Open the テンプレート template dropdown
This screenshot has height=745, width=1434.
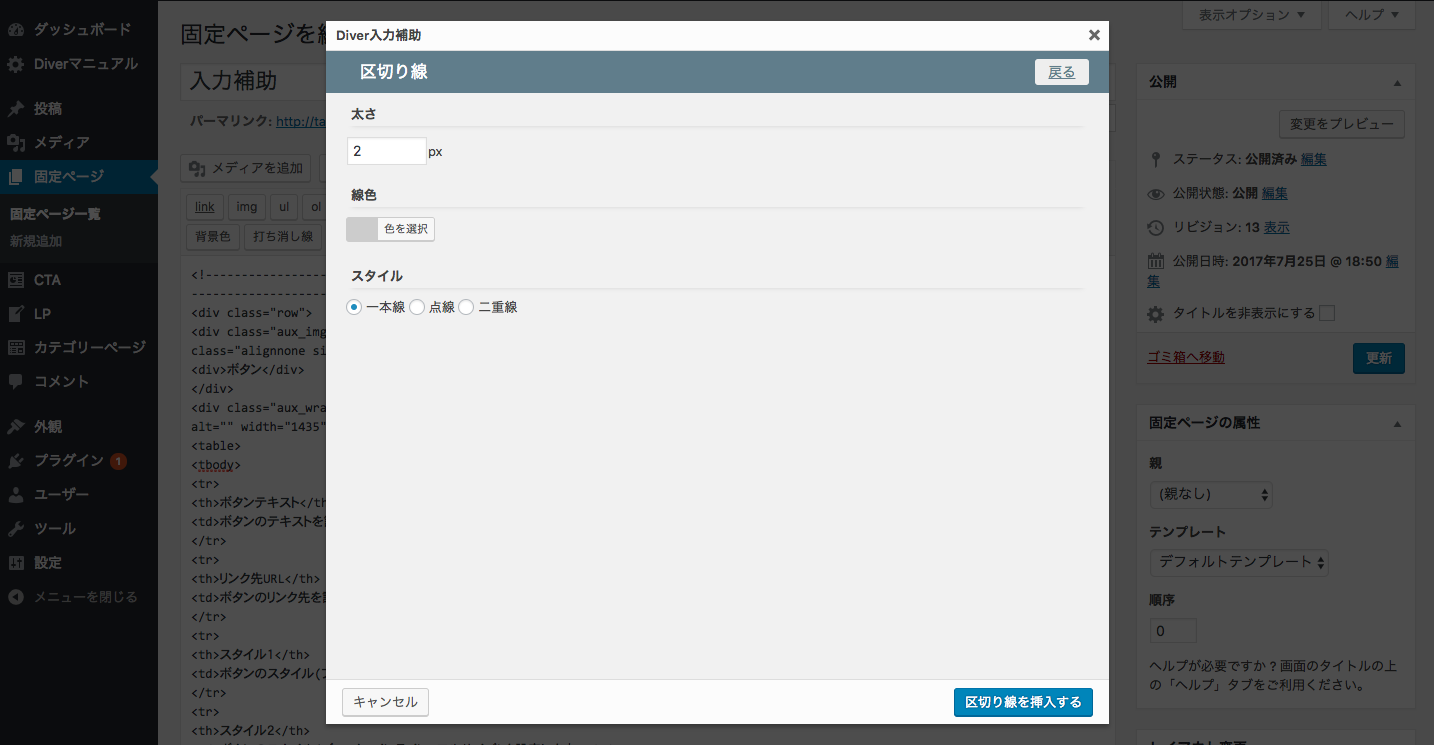click(x=1239, y=562)
